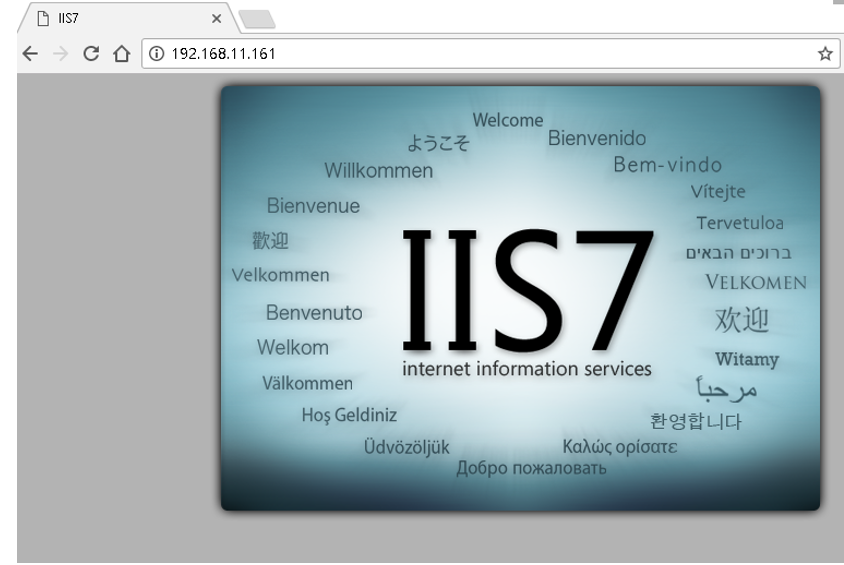The width and height of the screenshot is (844, 565).
Task: Click the IIS7 welcome image
Action: [x=520, y=298]
